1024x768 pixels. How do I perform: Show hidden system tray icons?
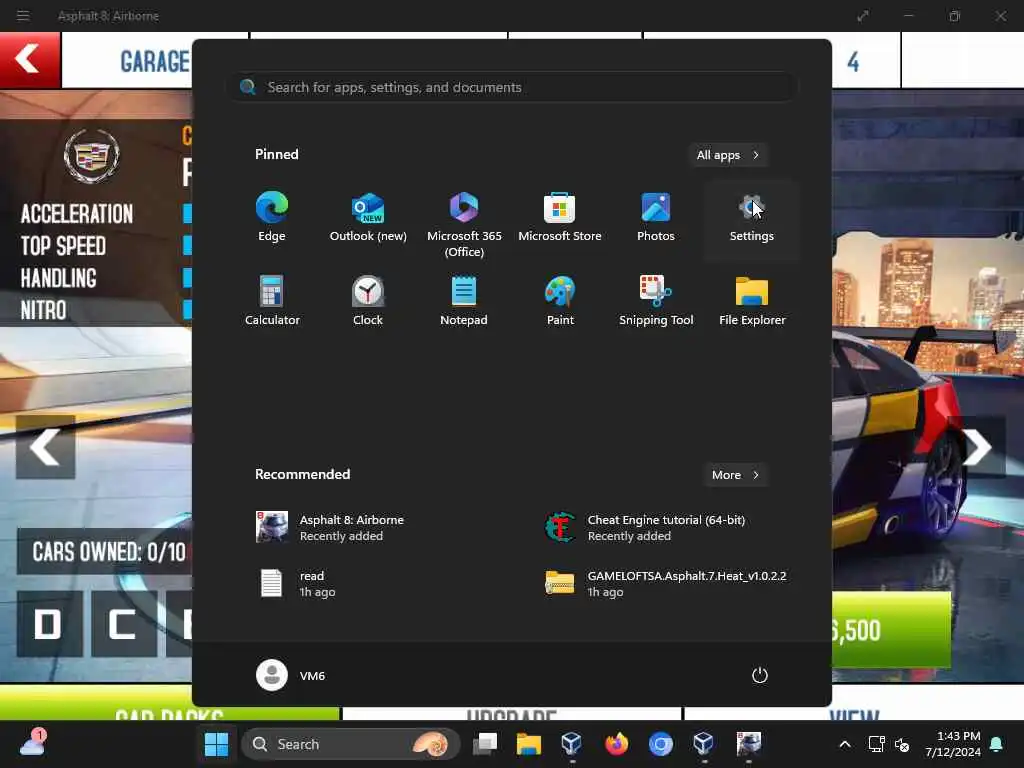pyautogui.click(x=844, y=744)
